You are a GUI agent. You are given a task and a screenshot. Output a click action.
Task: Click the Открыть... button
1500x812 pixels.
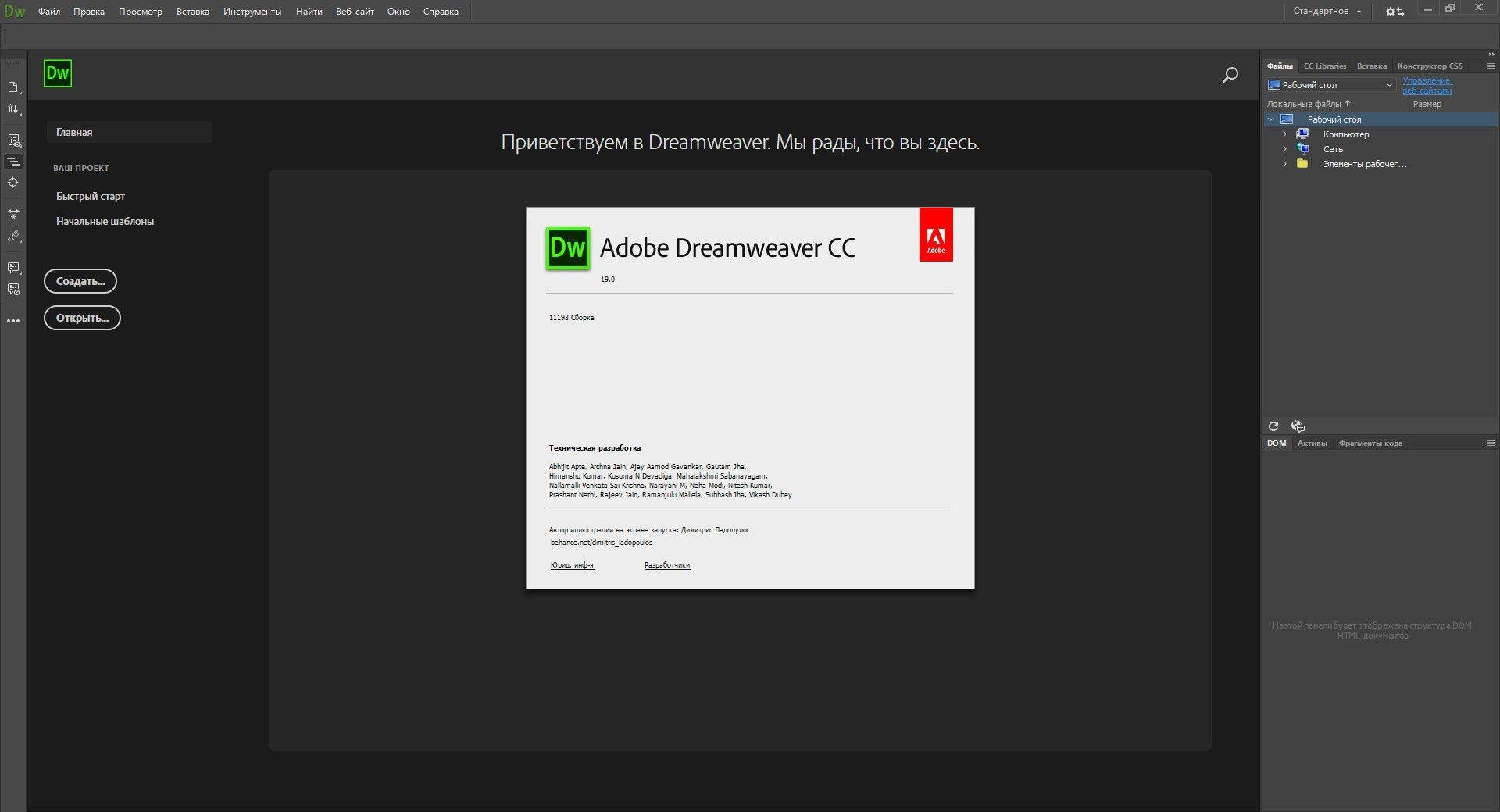coord(82,318)
